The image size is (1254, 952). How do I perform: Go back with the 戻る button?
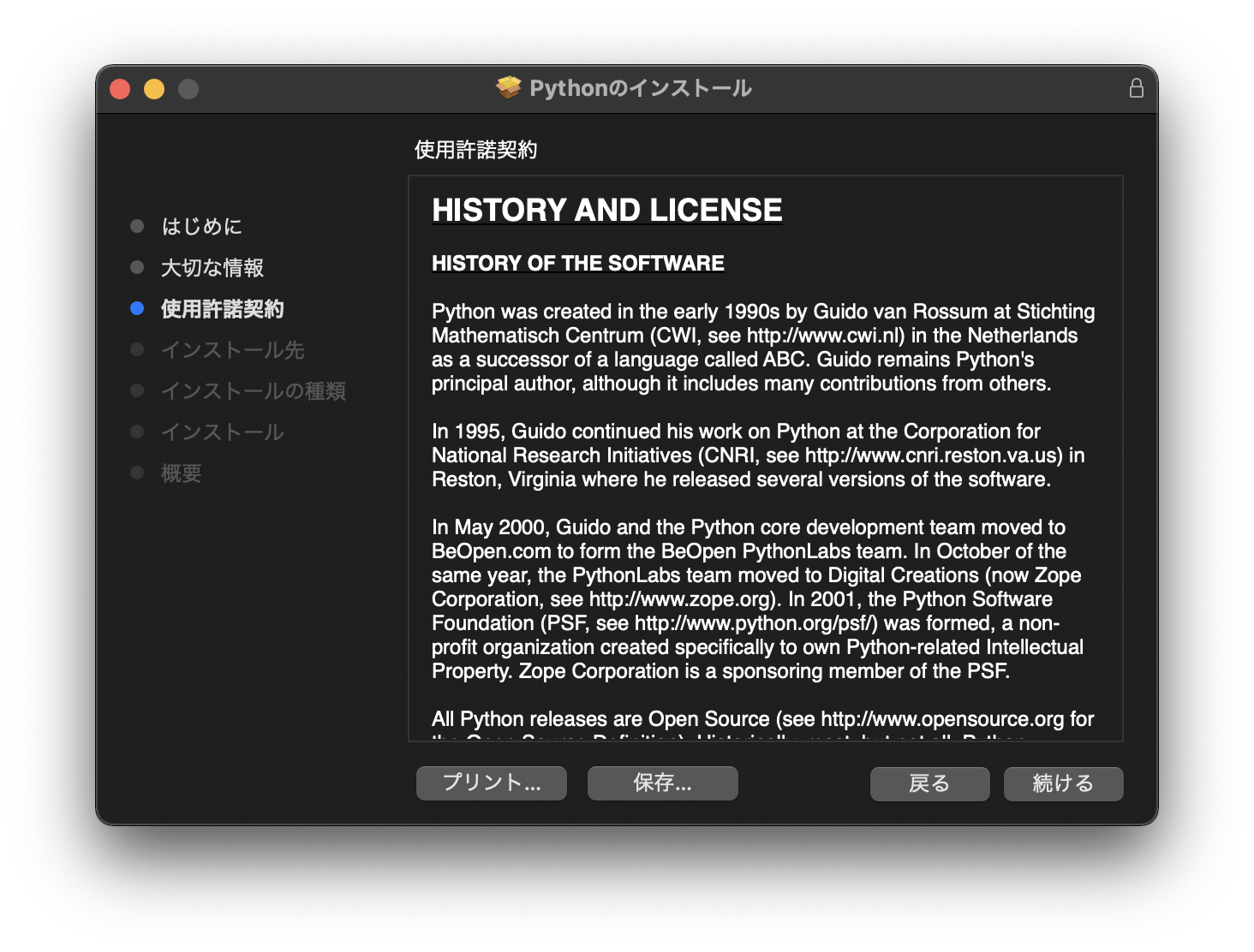tap(929, 783)
